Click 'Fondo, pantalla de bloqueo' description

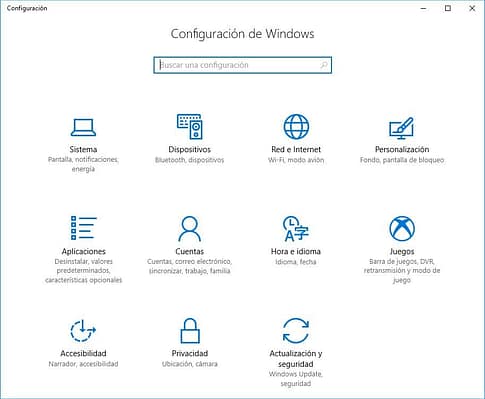402,160
